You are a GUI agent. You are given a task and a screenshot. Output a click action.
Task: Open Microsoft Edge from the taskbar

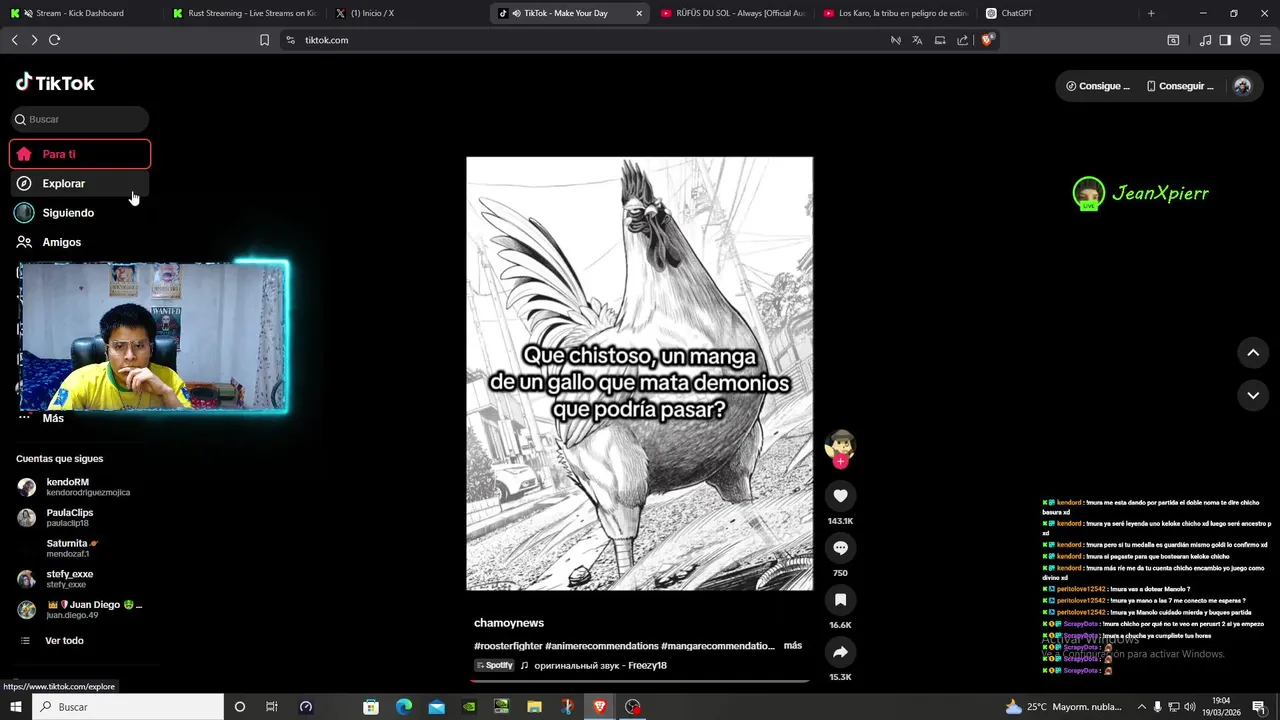[x=404, y=706]
